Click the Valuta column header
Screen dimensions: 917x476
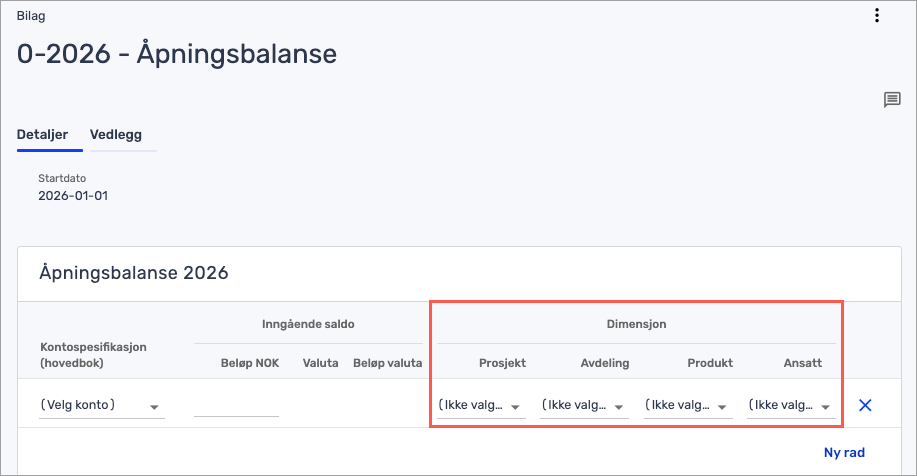320,363
